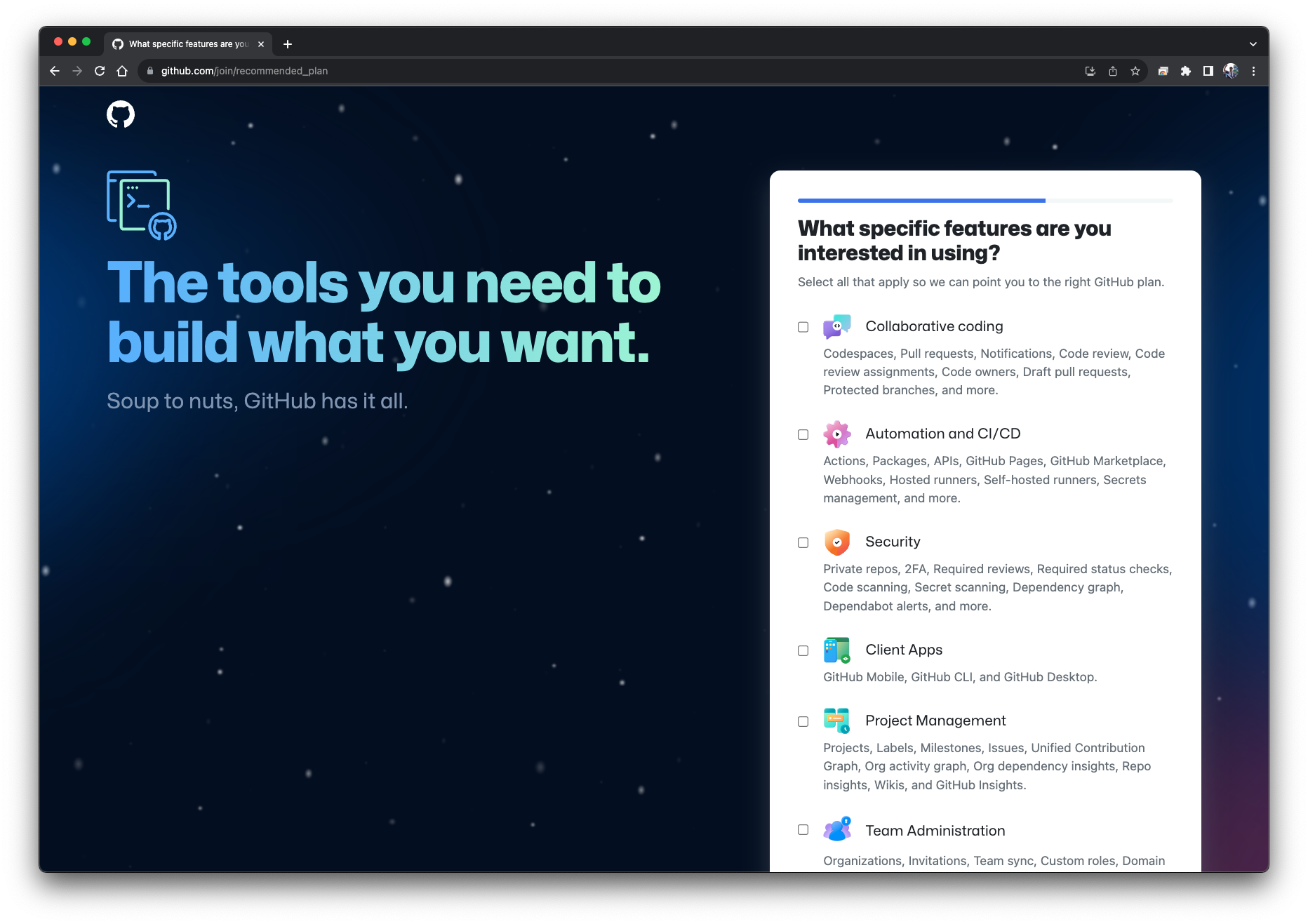Click 'Soup to nuts, GitHub has it all.'
The height and width of the screenshot is (924, 1308).
coord(258,401)
